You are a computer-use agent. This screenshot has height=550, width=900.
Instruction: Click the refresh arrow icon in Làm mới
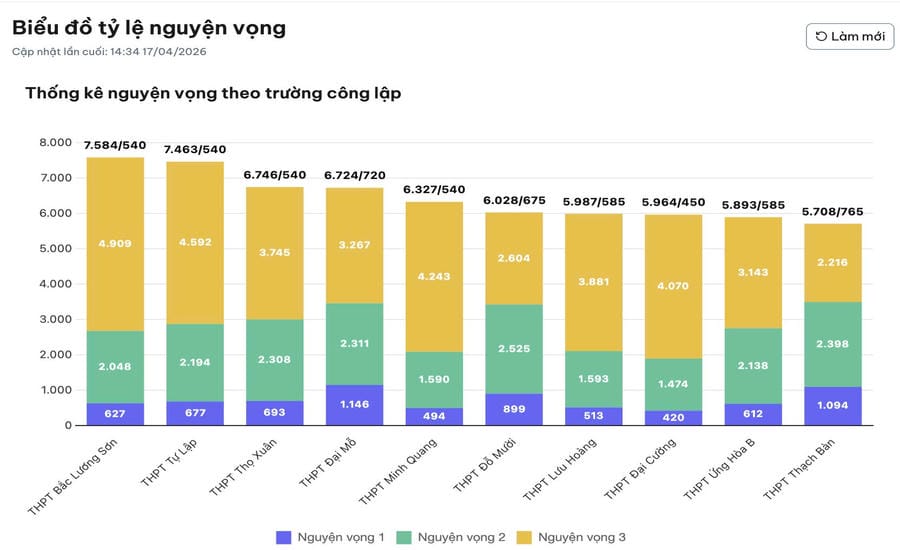coord(822,36)
